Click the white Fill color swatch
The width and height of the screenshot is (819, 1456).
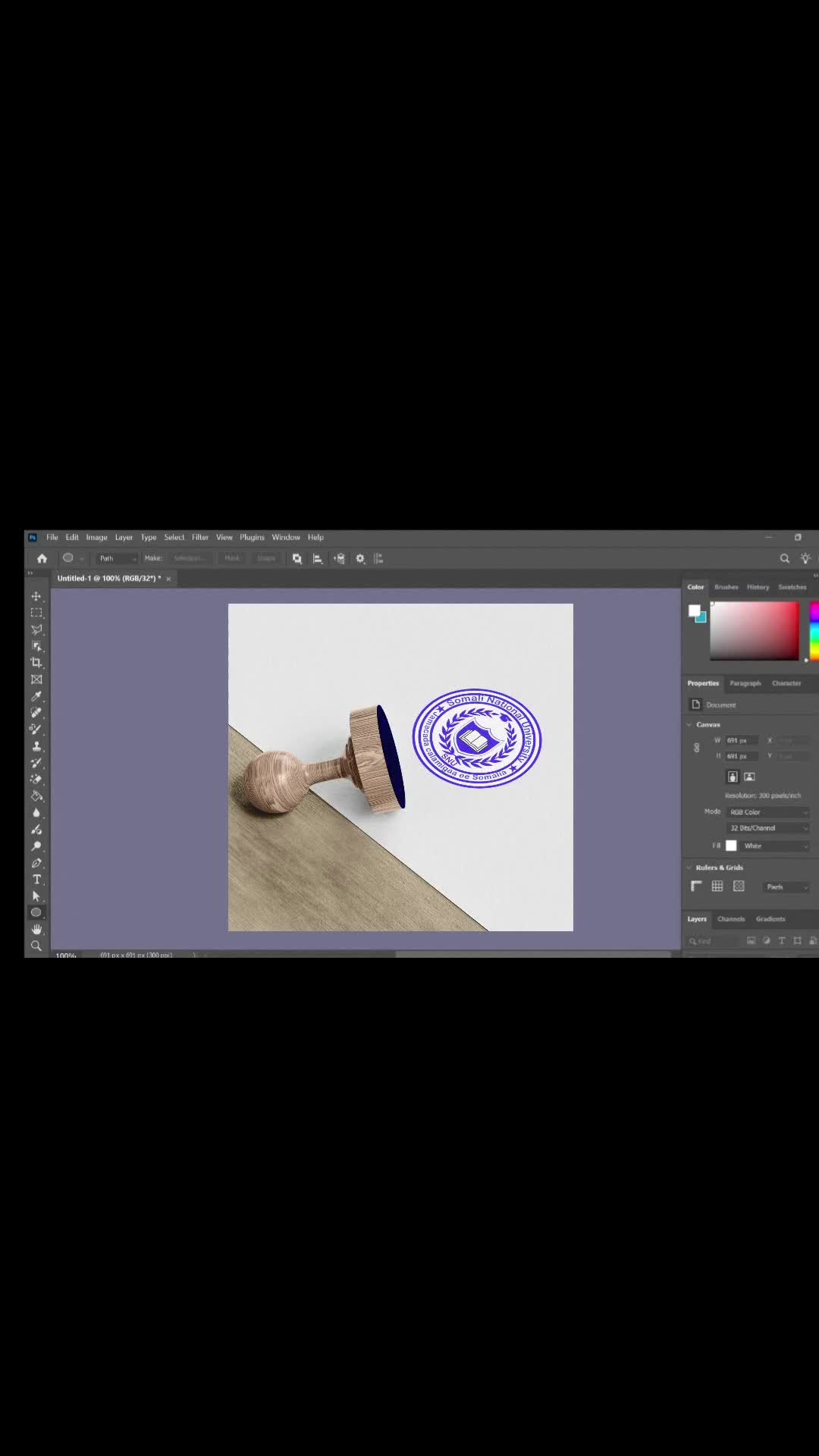pos(731,846)
